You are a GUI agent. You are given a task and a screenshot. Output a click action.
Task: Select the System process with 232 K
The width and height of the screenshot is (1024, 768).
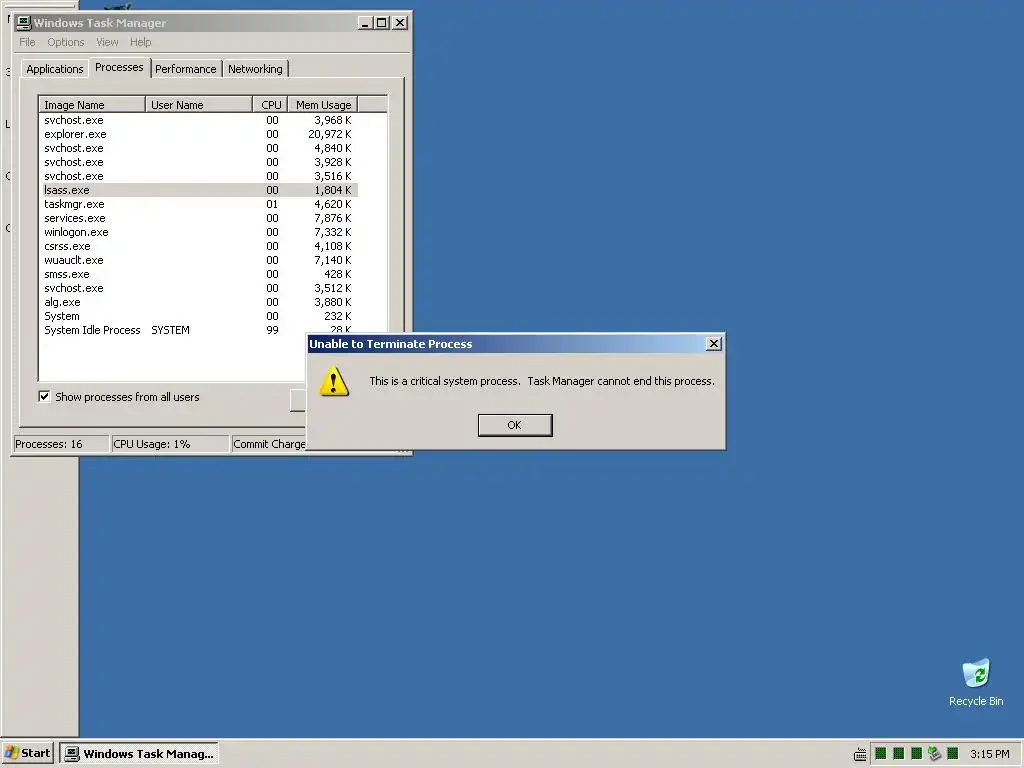[199, 316]
